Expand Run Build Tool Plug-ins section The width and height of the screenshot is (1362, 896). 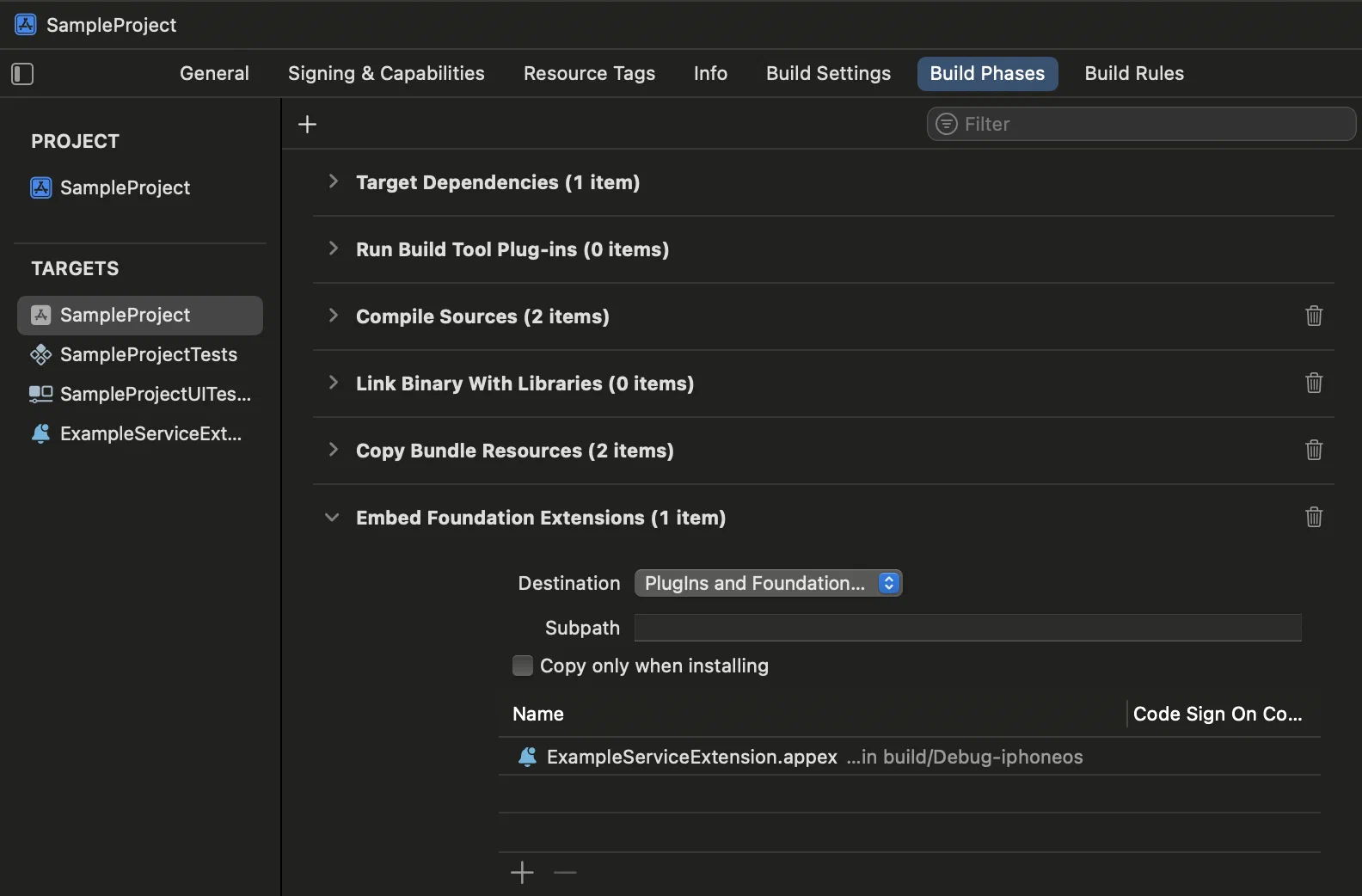coord(333,249)
